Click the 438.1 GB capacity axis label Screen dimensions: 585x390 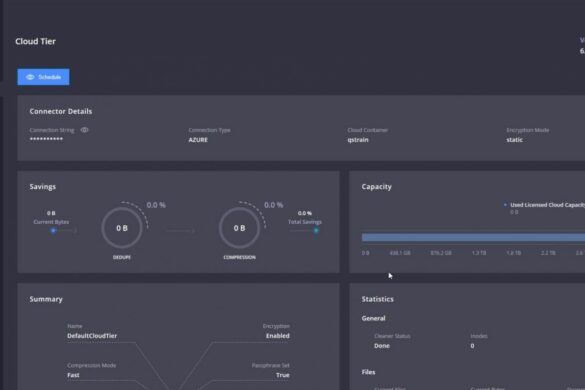pos(400,253)
